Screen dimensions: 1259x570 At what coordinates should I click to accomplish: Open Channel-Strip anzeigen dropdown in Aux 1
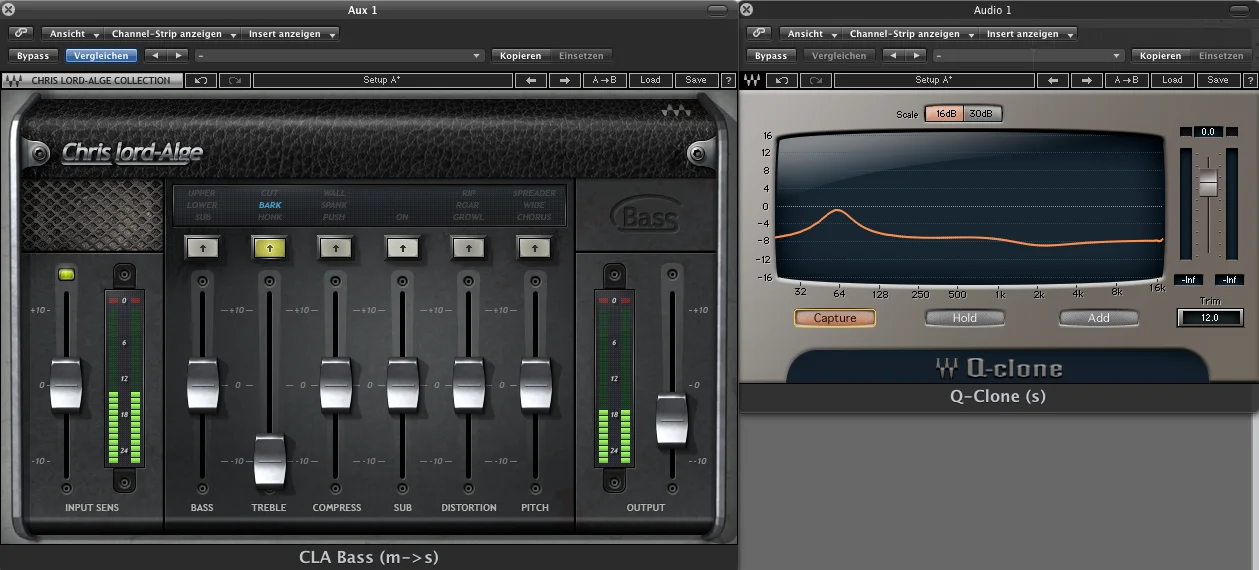(x=173, y=34)
